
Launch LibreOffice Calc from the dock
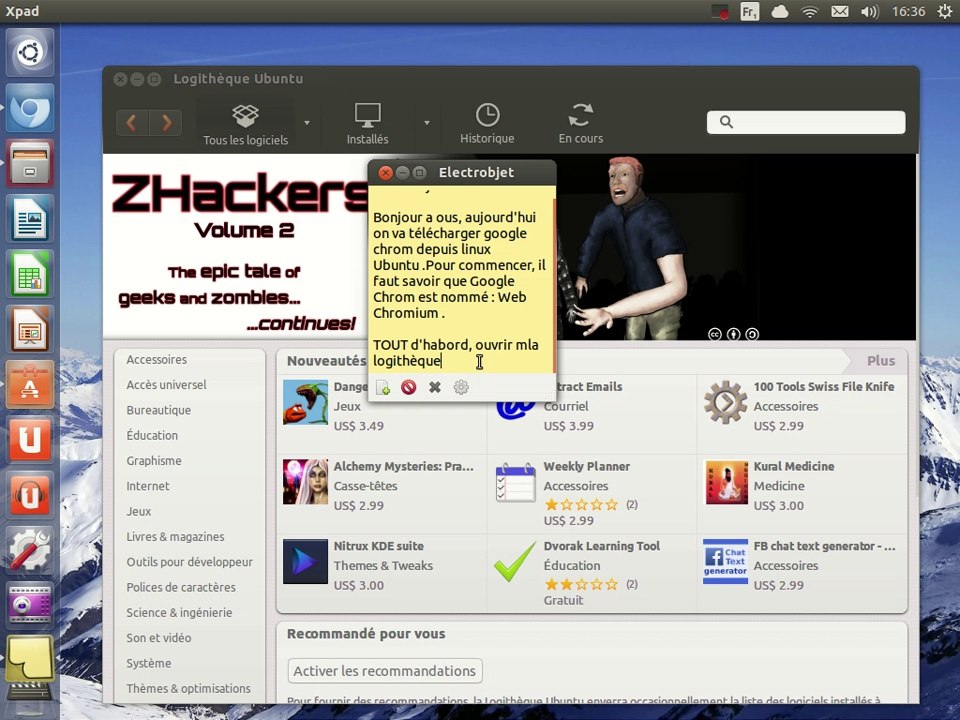coord(29,274)
